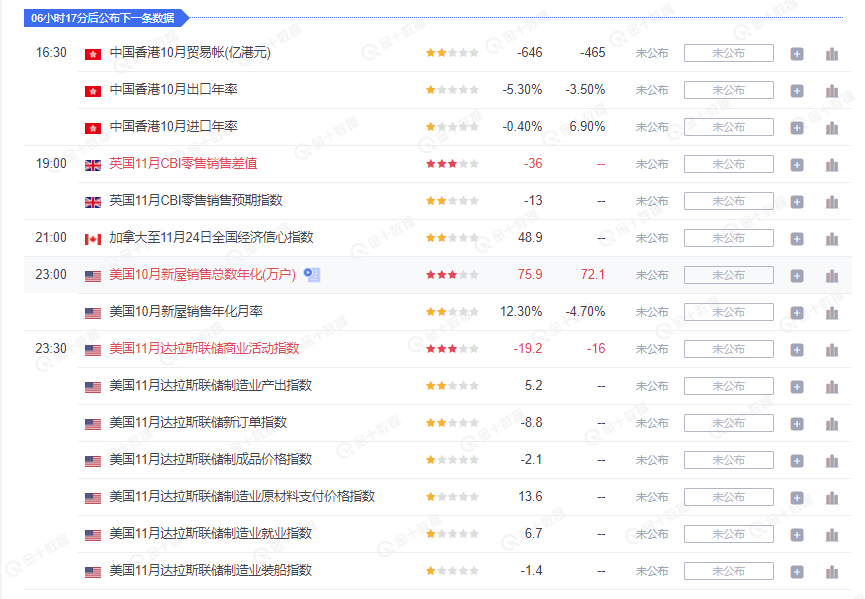The image size is (865, 599).
Task: Select the 16:30 time label
Action: pyautogui.click(x=51, y=52)
